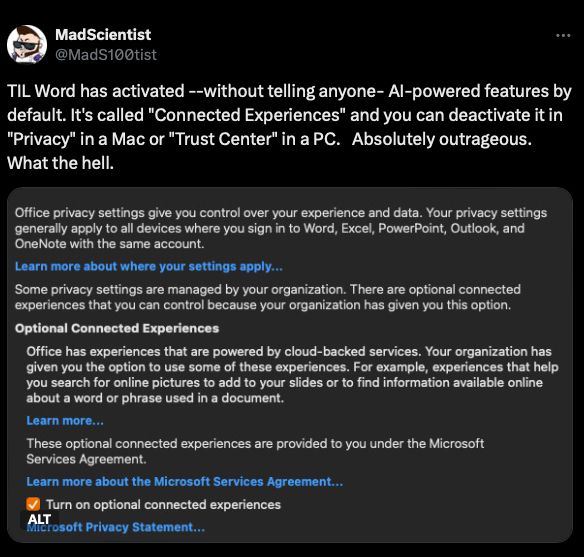Click the 'Turn on optional connected experiences' label

163,505
